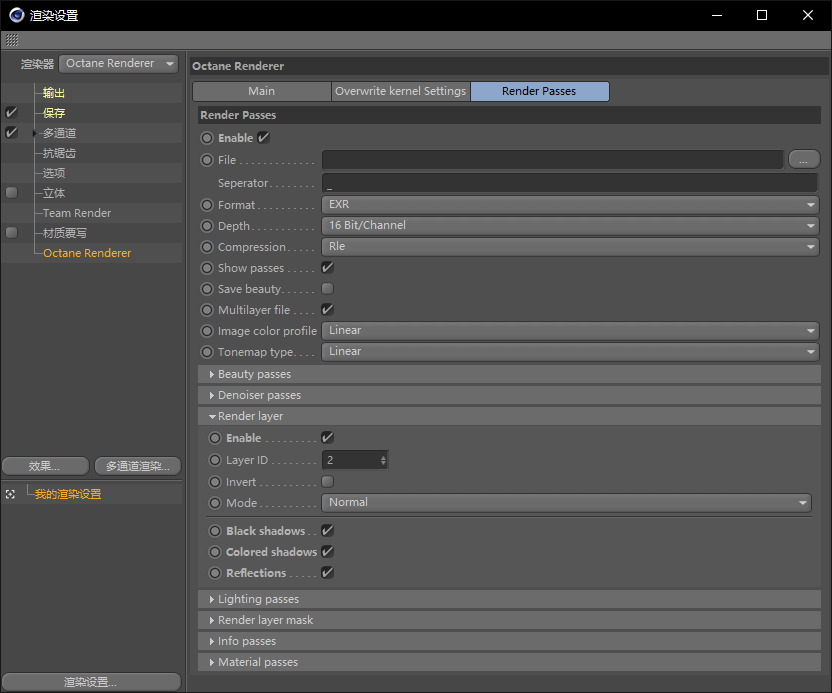Expand the Beauty passes section
Image resolution: width=832 pixels, height=693 pixels.
[x=509, y=374]
